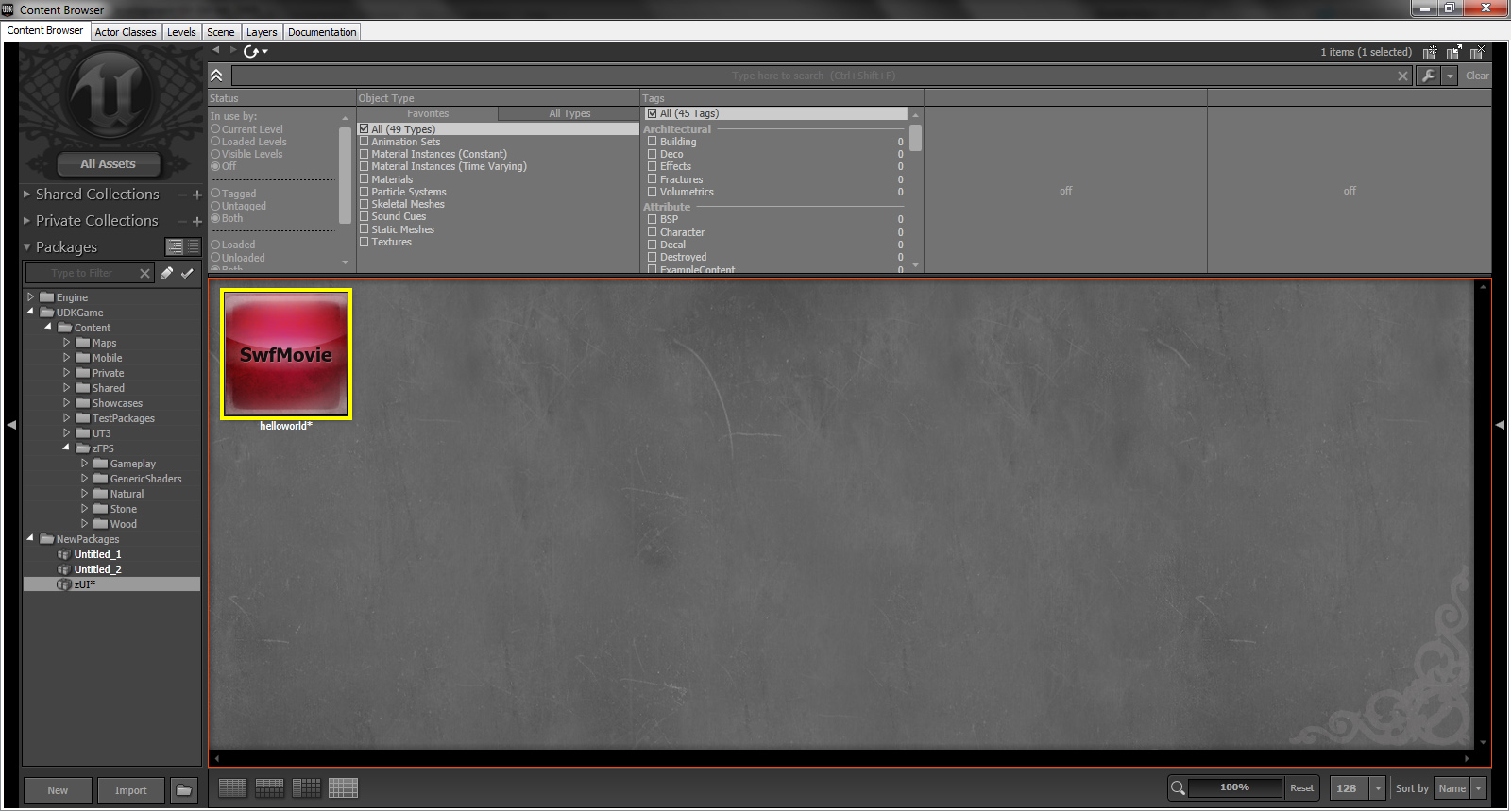Image resolution: width=1511 pixels, height=812 pixels.
Task: Enable the Static Meshes type checkbox
Action: click(x=365, y=229)
